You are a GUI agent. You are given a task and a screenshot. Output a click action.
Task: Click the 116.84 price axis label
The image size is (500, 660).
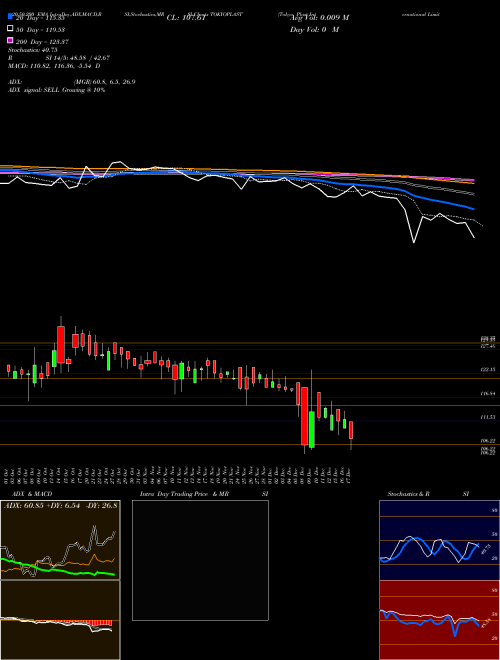pyautogui.click(x=488, y=393)
